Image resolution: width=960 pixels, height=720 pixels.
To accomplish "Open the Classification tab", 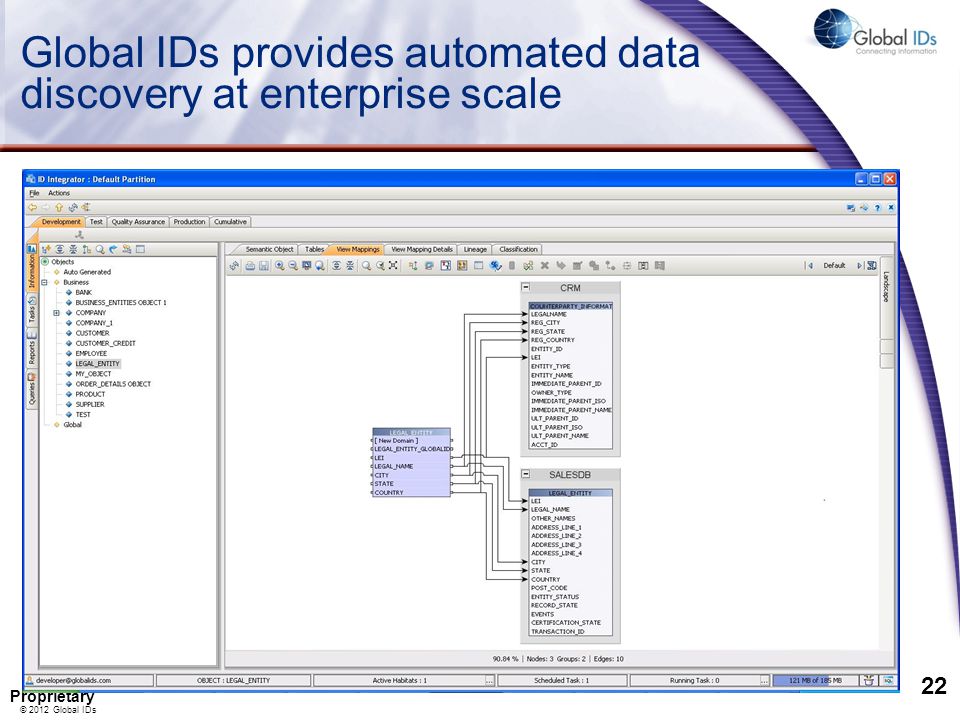I will pos(518,249).
